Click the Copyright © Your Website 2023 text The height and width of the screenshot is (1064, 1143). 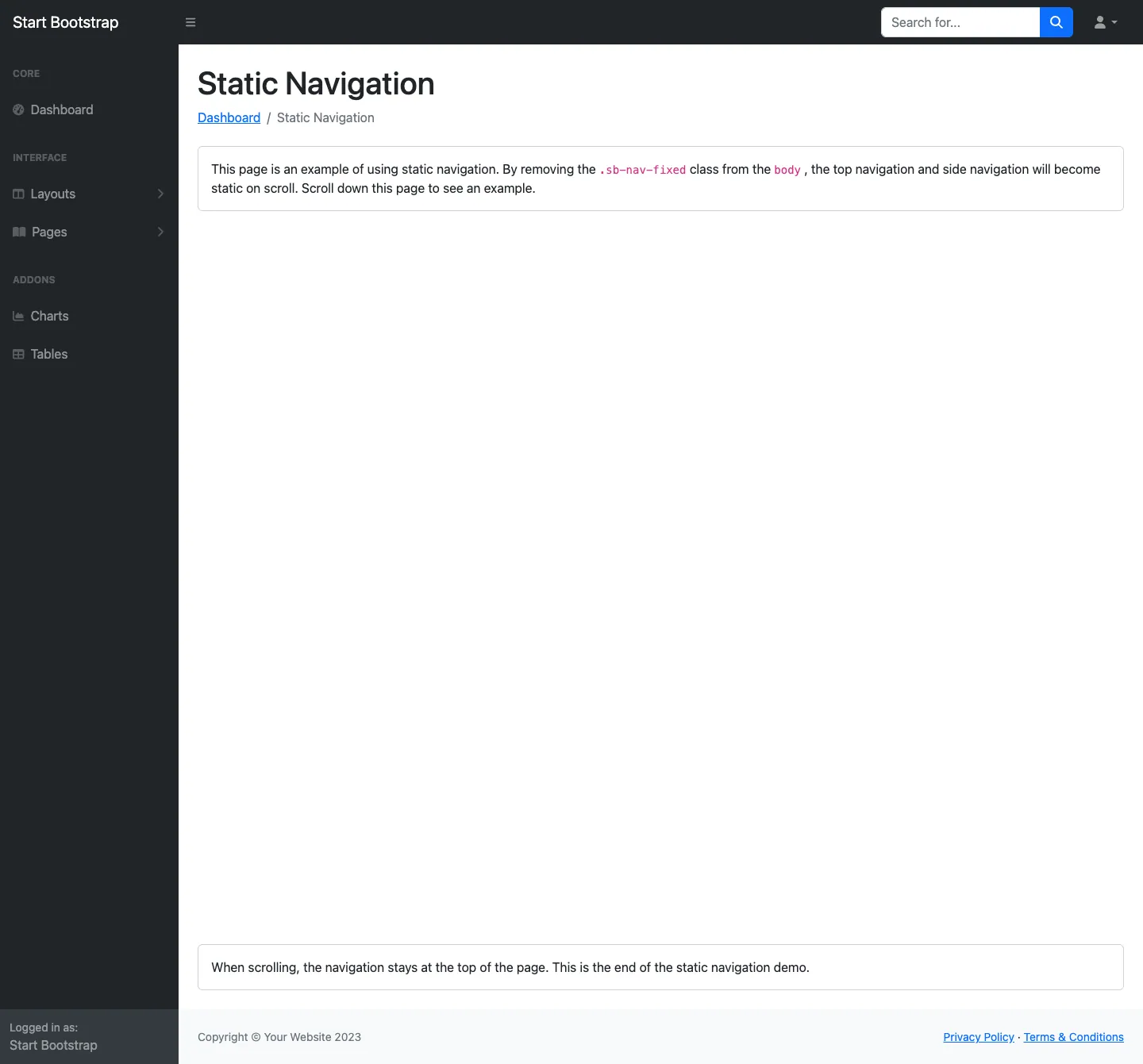coord(279,1037)
